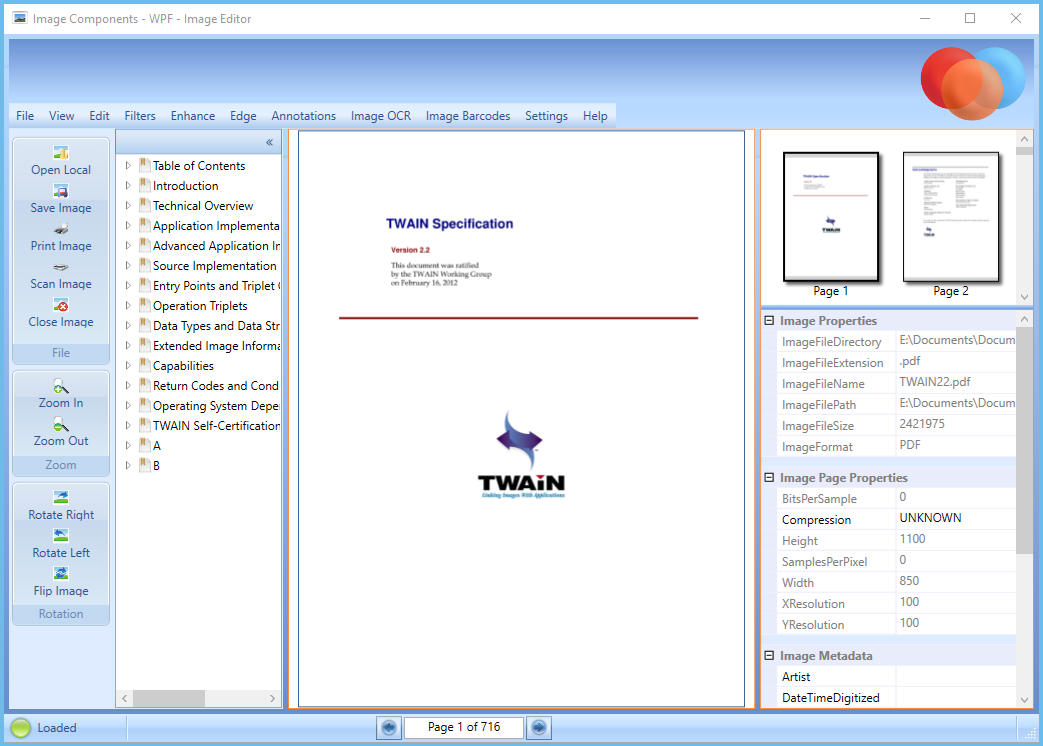
Task: Go to the previous page arrow
Action: [389, 727]
